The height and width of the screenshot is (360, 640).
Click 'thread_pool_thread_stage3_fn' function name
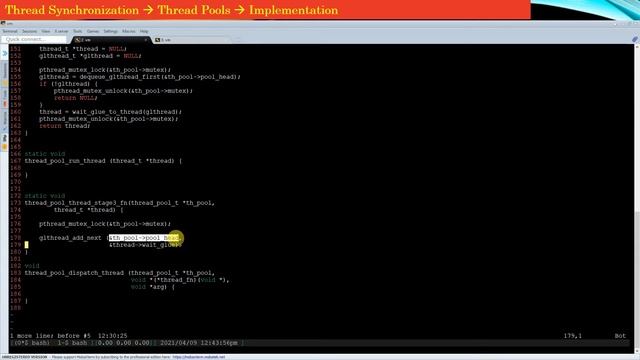76,203
